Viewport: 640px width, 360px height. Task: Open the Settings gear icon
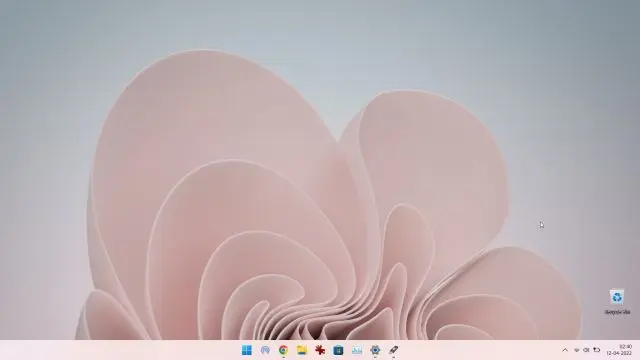[375, 350]
